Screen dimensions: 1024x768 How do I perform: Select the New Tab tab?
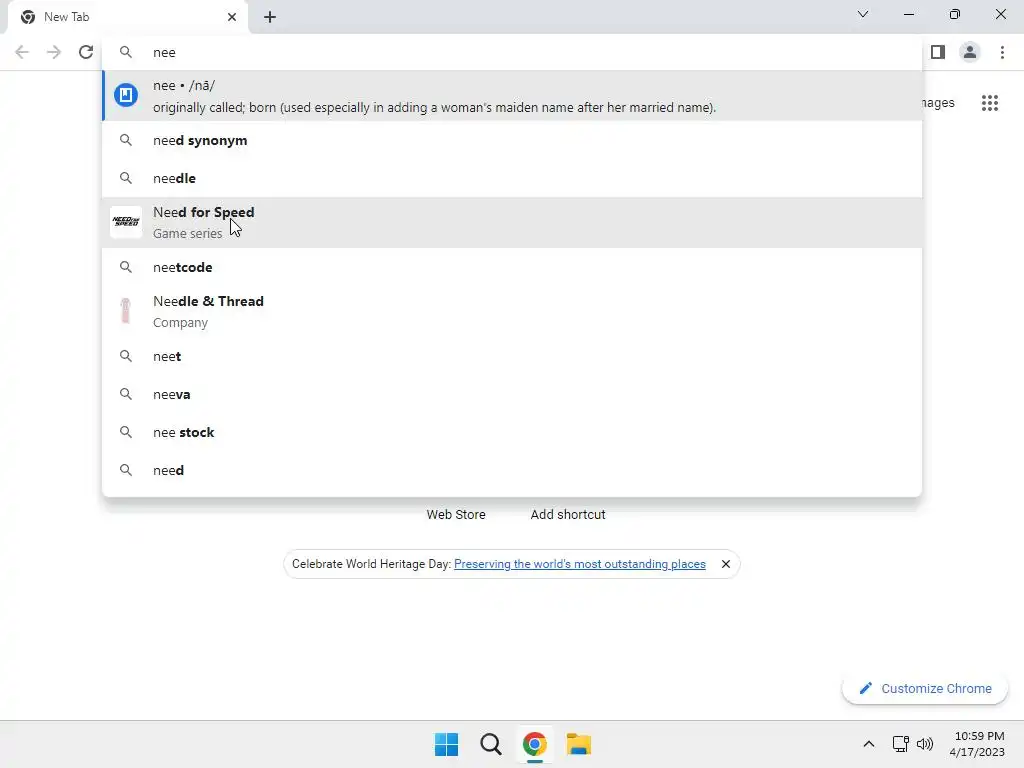(x=128, y=17)
